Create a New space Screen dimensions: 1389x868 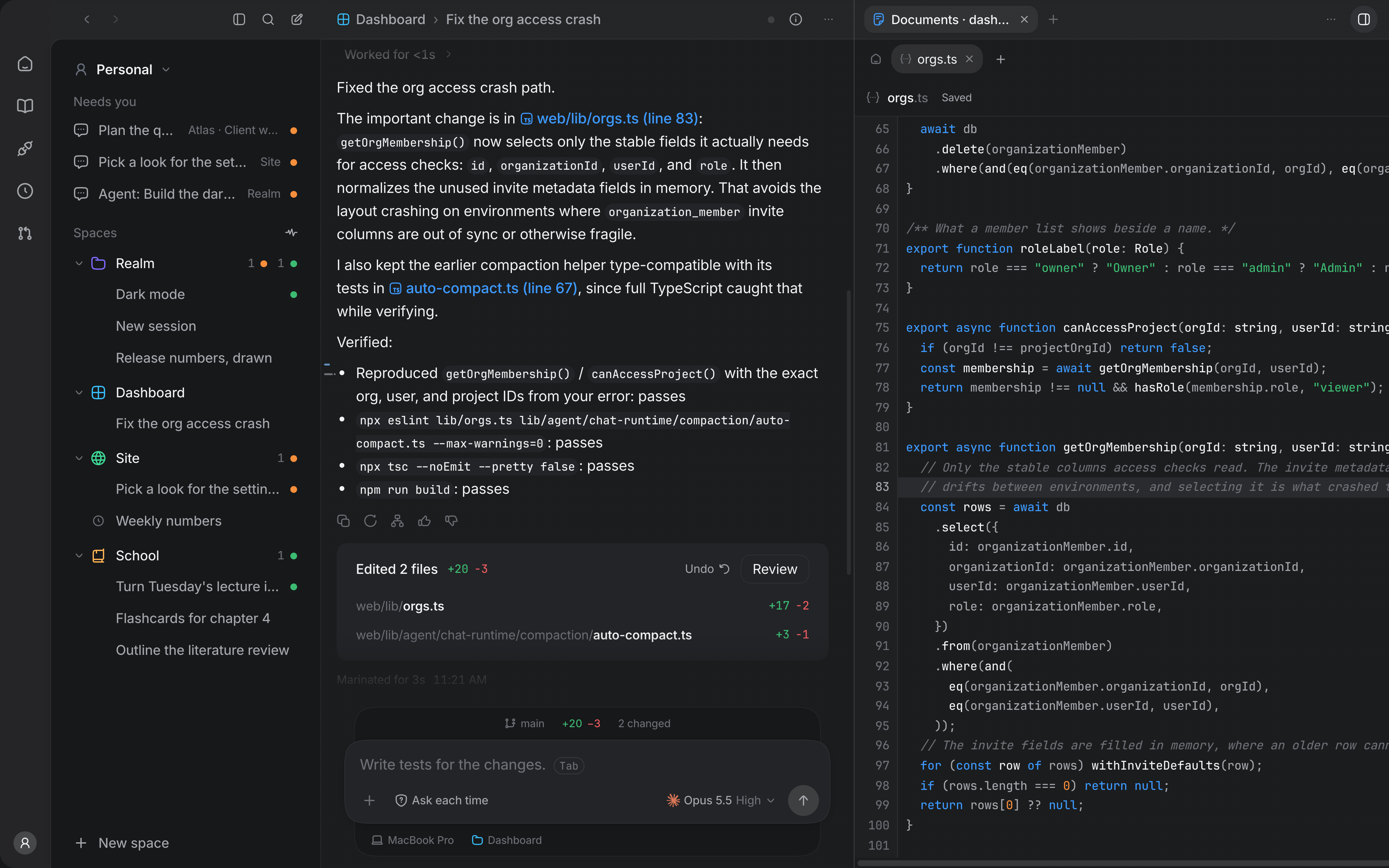[x=122, y=843]
